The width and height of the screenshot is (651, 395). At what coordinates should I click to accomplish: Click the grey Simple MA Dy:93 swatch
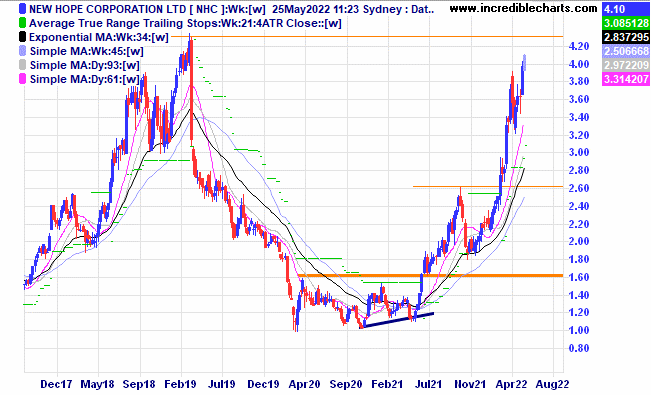pos(22,65)
